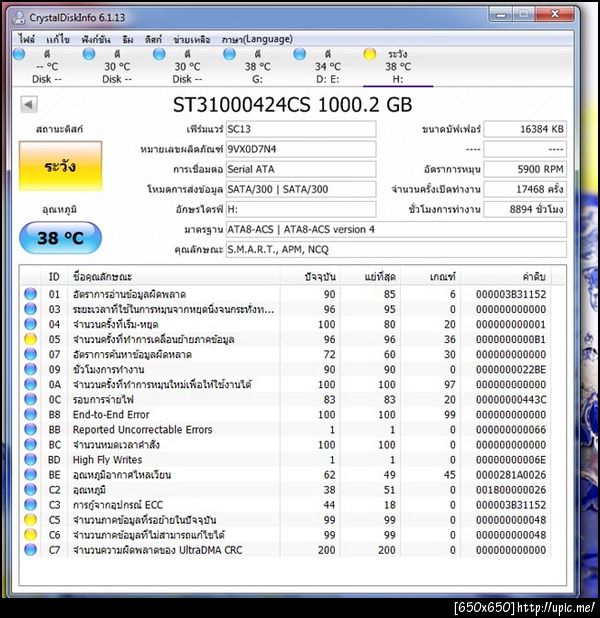The image size is (600, 618).
Task: Select the G: disk tab
Action: 257,67
